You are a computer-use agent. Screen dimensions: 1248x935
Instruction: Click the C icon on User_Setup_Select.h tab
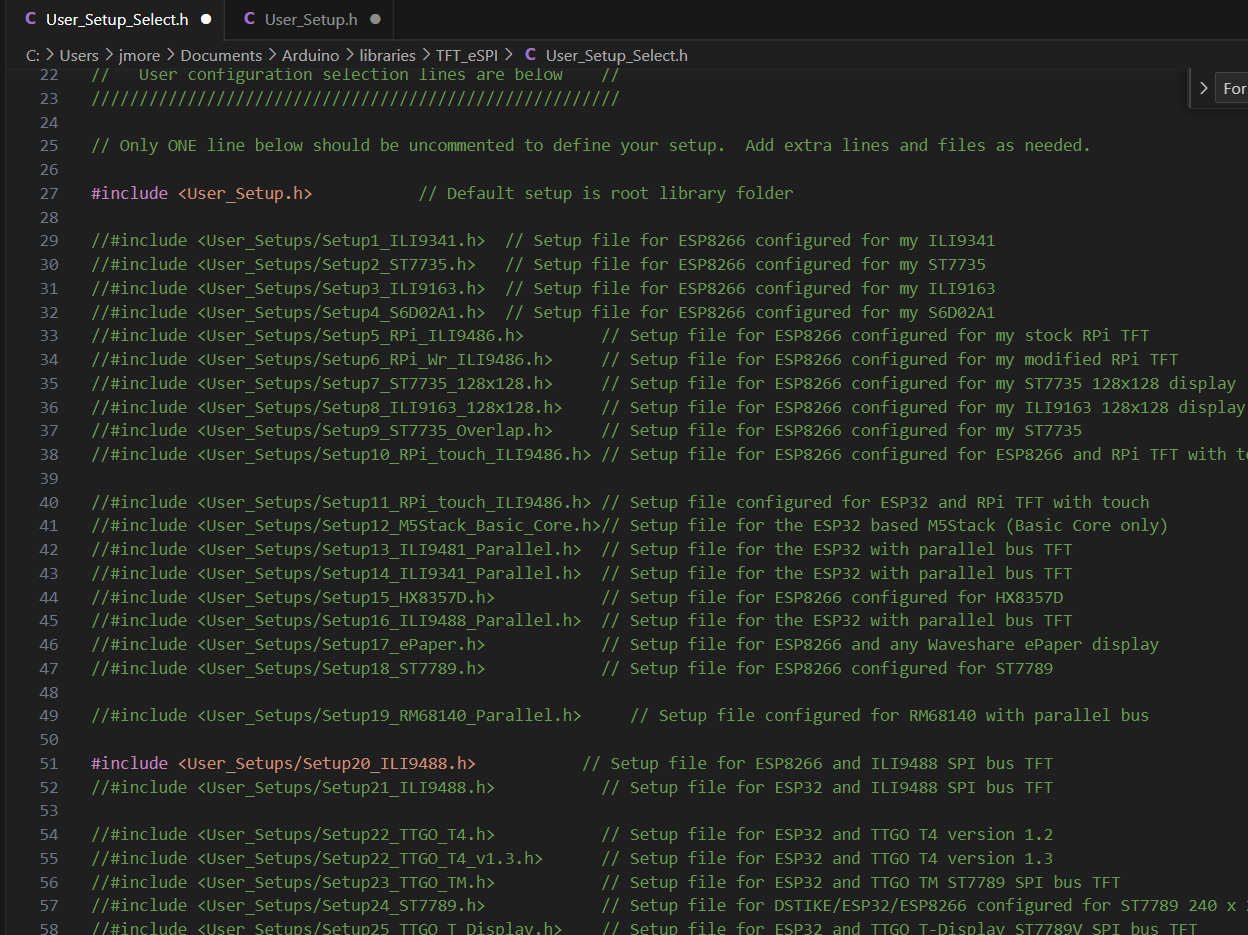pyautogui.click(x=28, y=19)
